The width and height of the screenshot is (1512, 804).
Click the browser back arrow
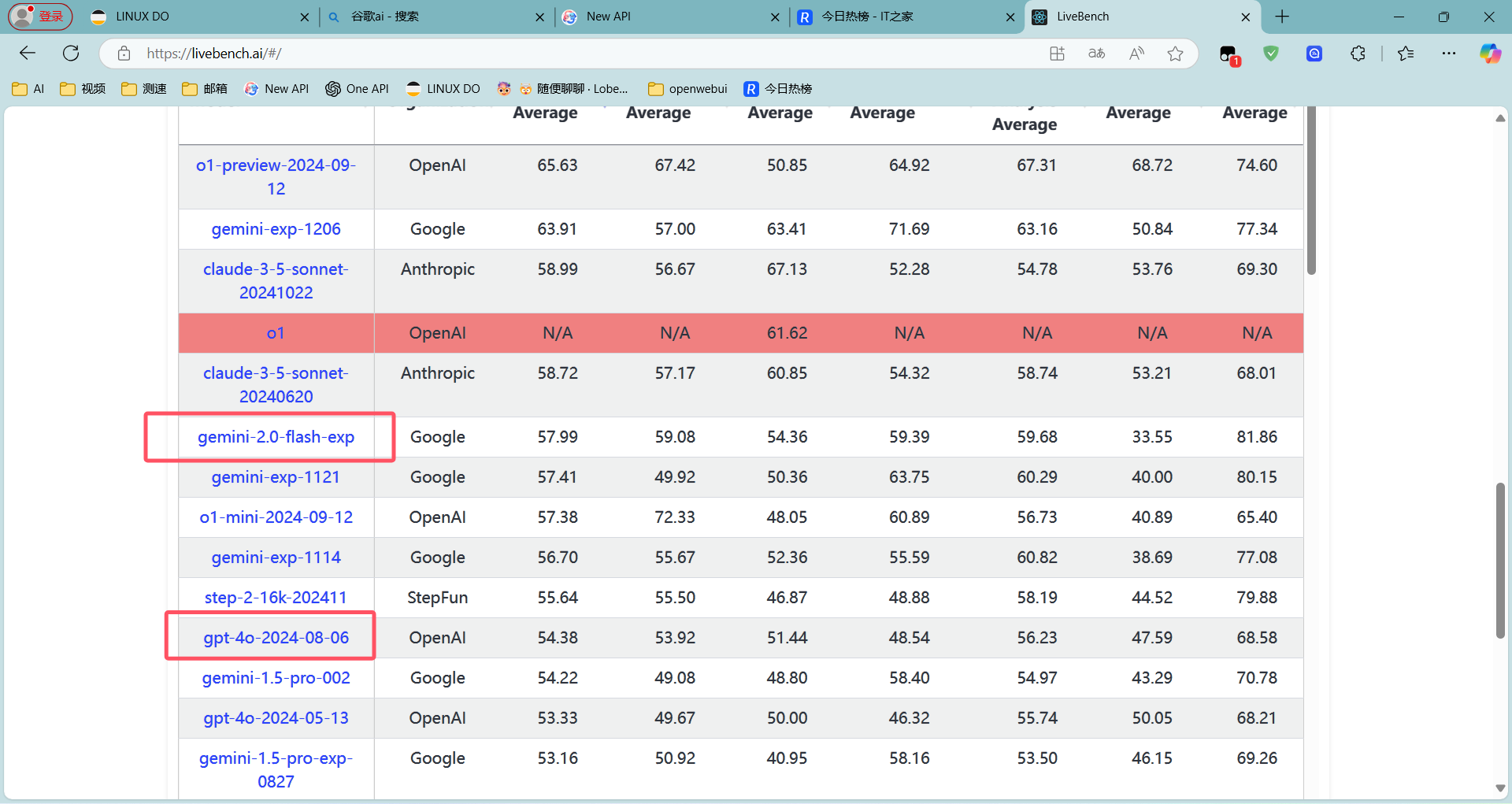[28, 54]
